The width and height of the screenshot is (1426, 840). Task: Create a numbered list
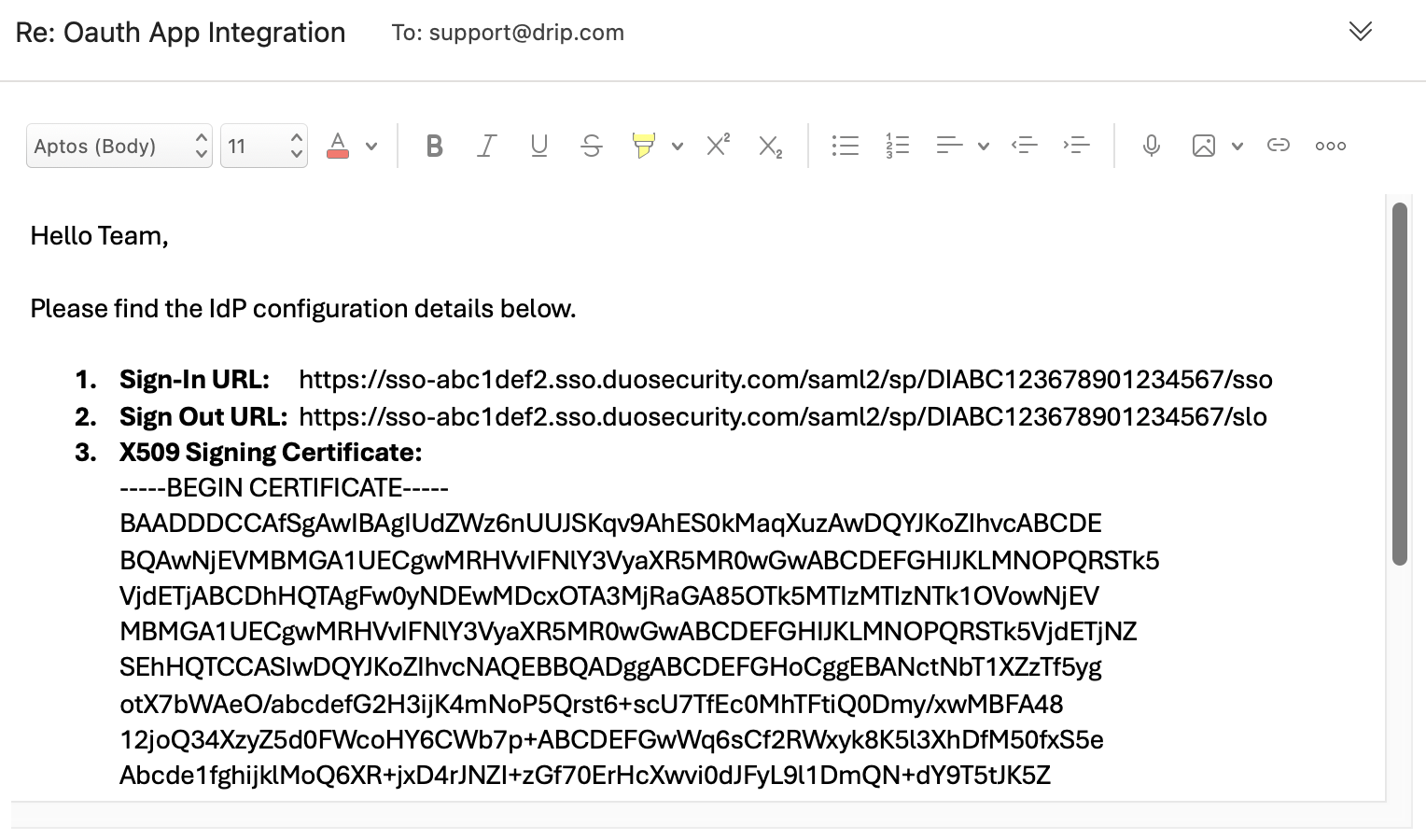pyautogui.click(x=897, y=145)
